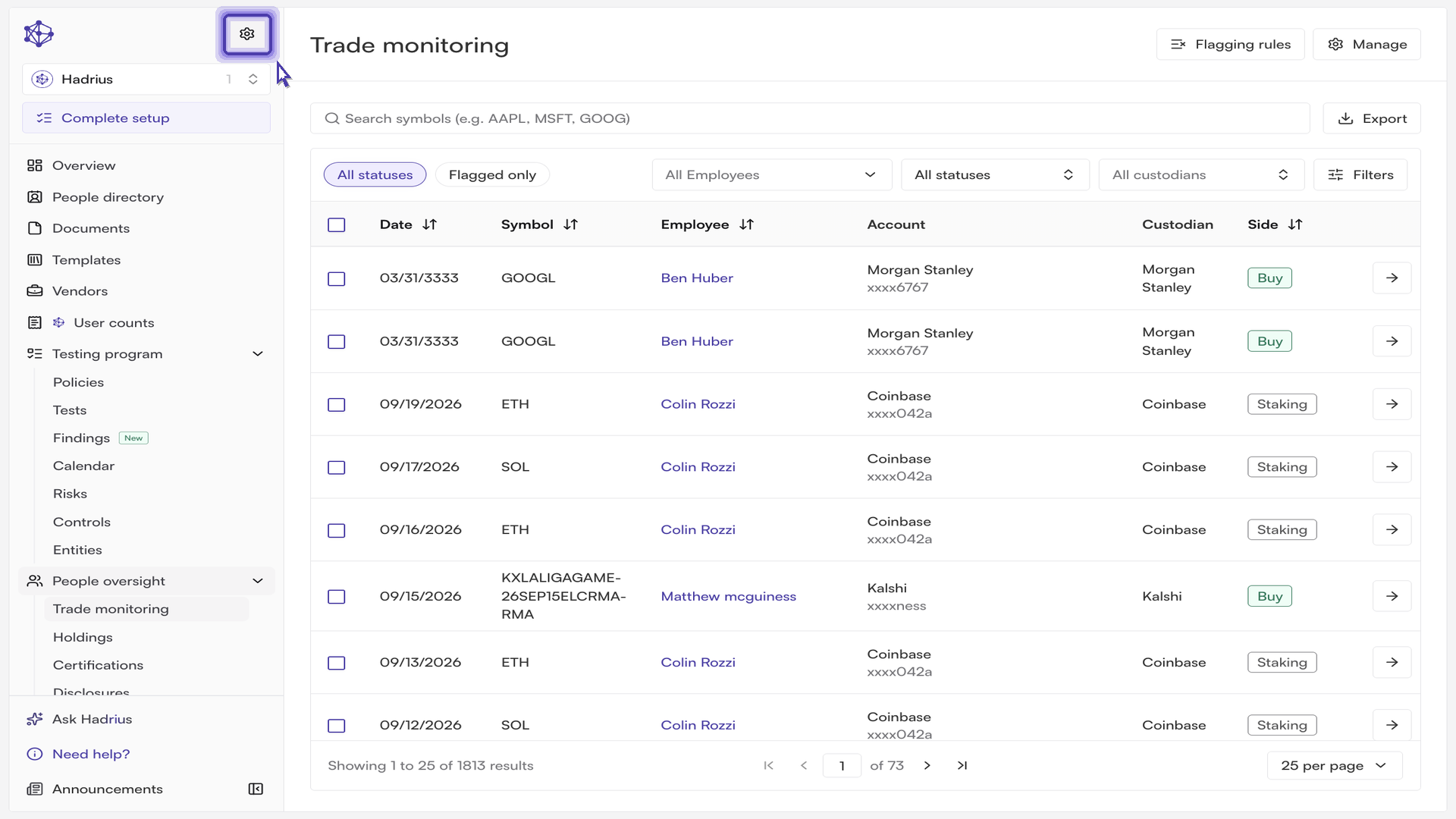Open Matthew mcguiness employee link
This screenshot has height=819, width=1456.
point(728,597)
